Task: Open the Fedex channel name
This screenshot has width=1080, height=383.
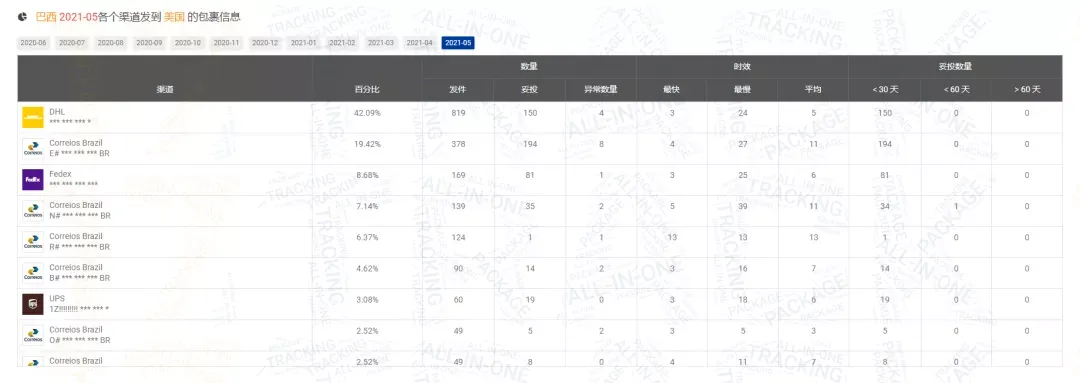Action: pyautogui.click(x=61, y=174)
